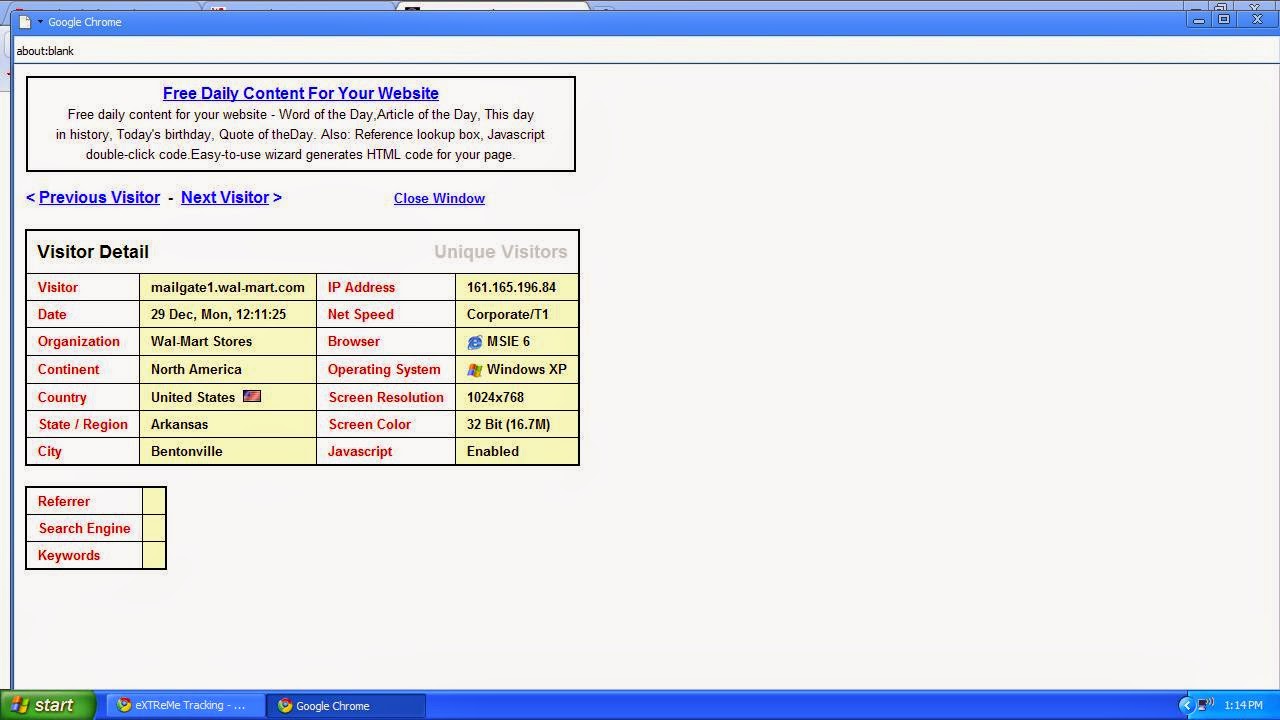Click the Country label

tap(62, 397)
